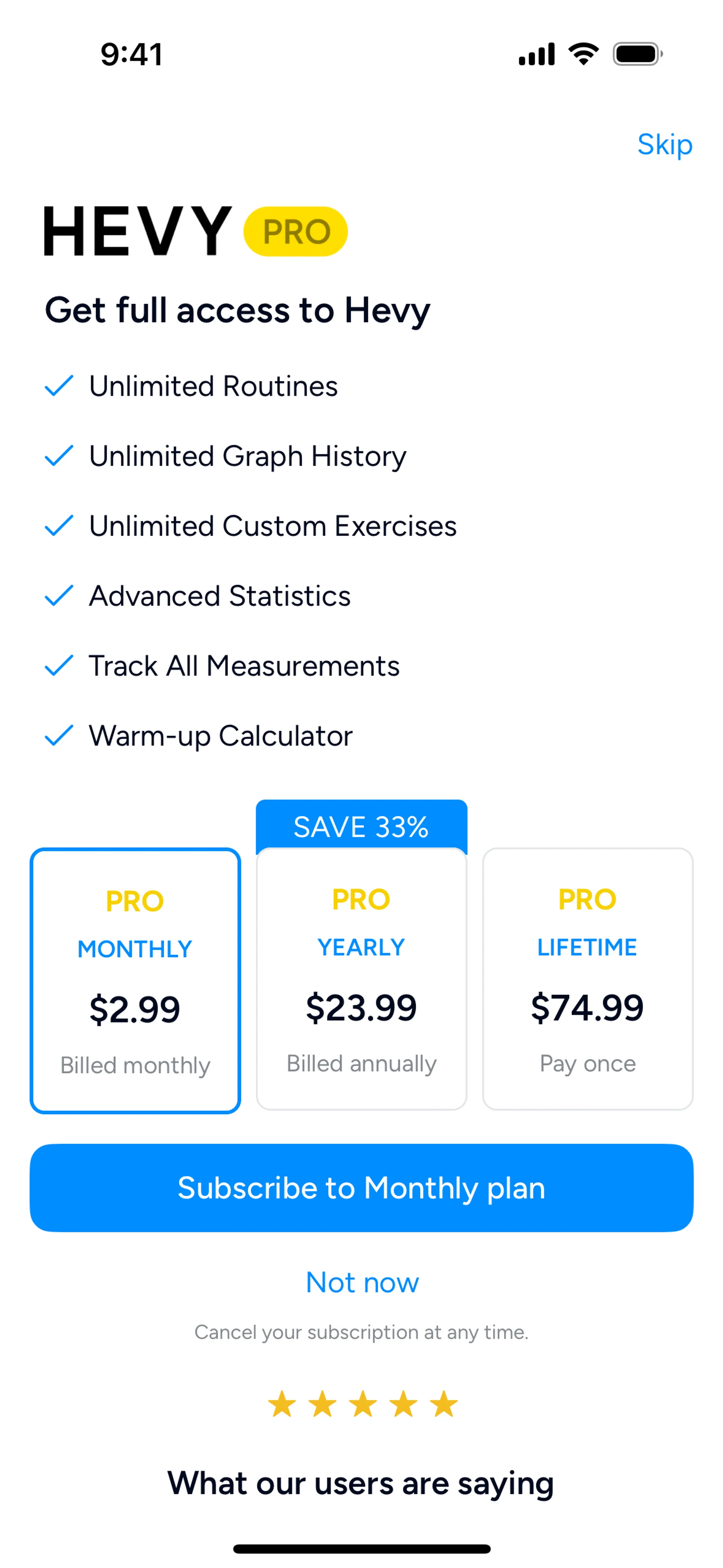Tap the What our users are saying heading
This screenshot has width=723, height=1568.
click(x=361, y=1483)
